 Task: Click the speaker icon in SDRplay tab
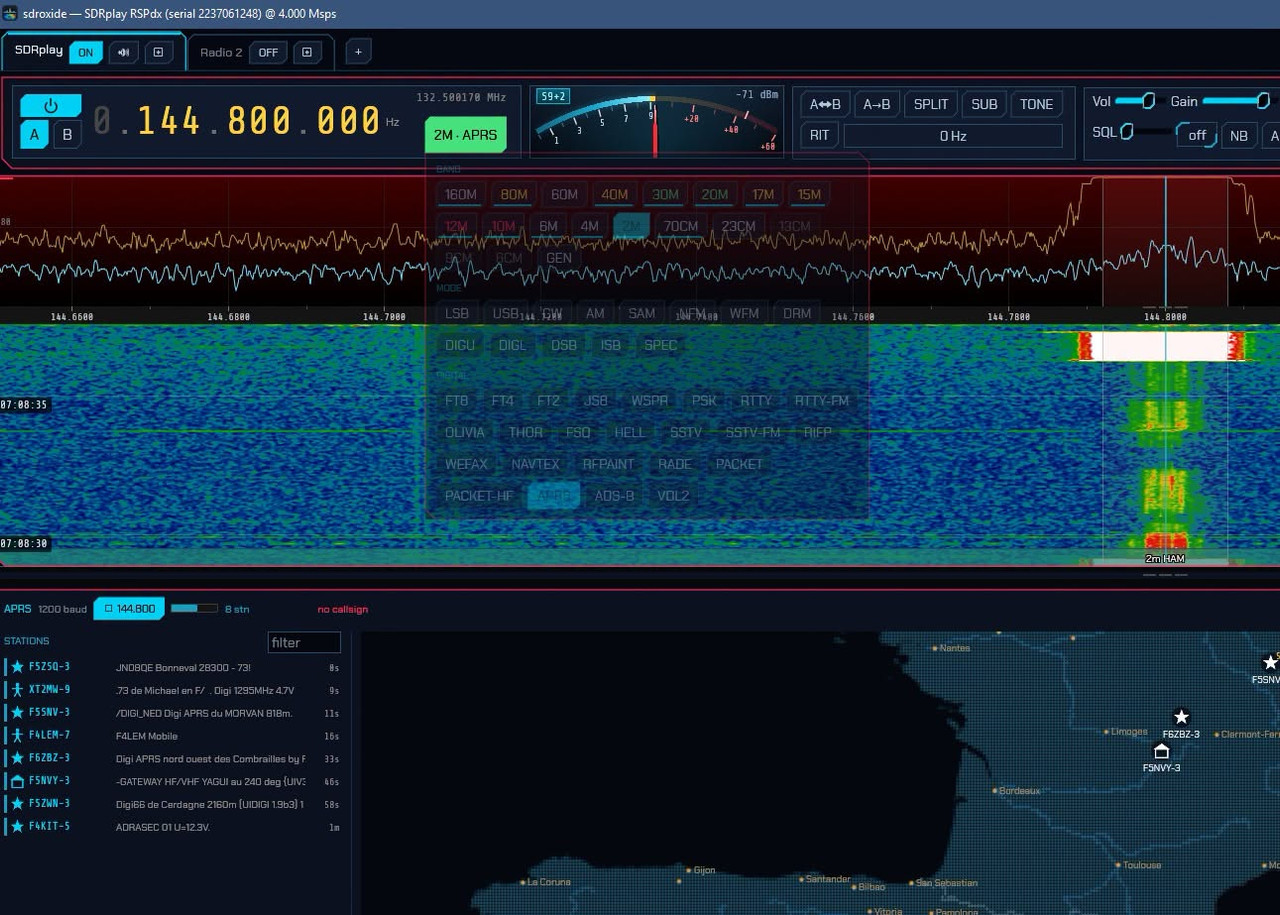(x=124, y=53)
